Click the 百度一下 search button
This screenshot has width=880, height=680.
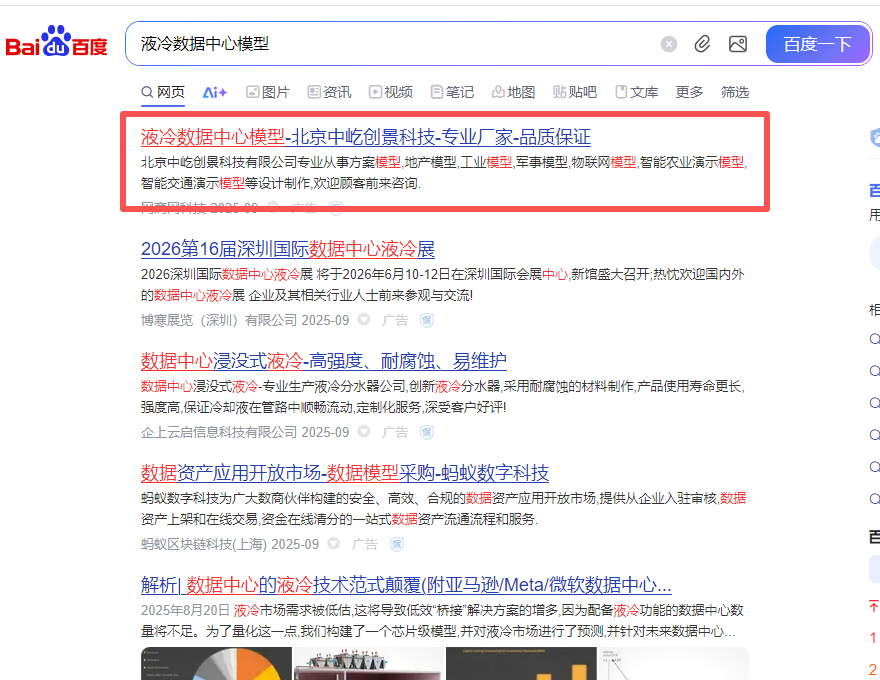pyautogui.click(x=817, y=44)
